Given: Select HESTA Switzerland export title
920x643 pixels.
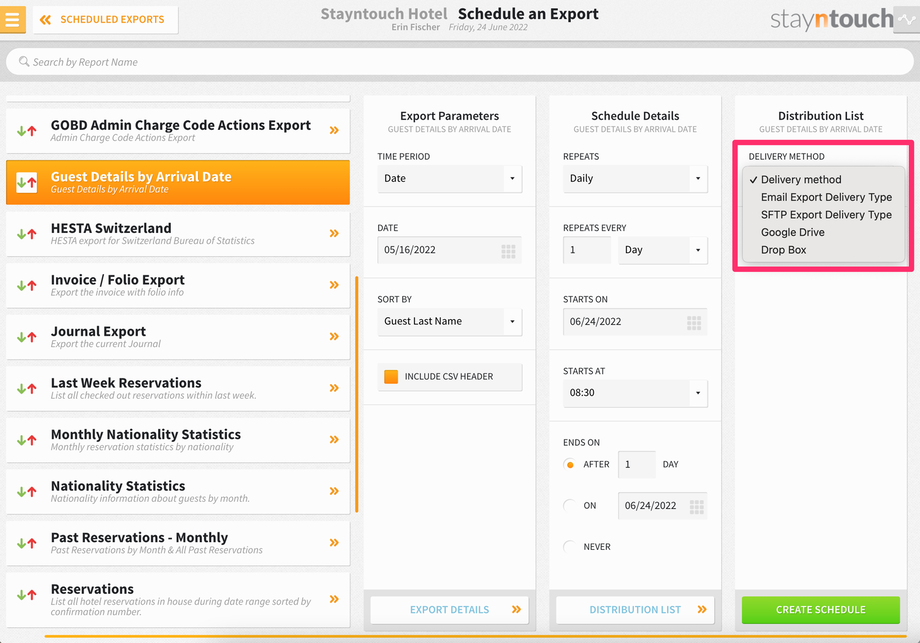Looking at the screenshot, I should [111, 228].
